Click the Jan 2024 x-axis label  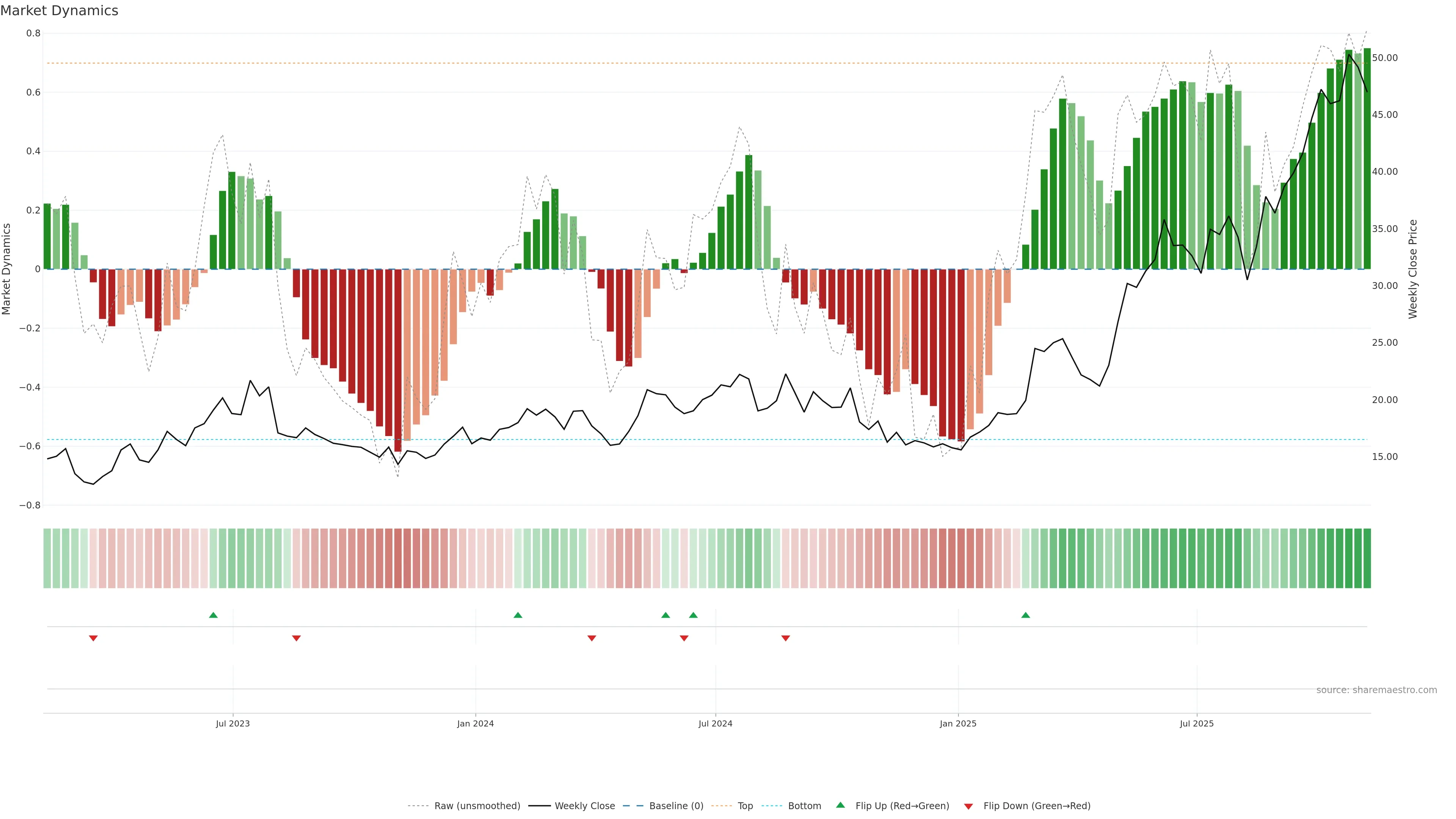pos(475,723)
